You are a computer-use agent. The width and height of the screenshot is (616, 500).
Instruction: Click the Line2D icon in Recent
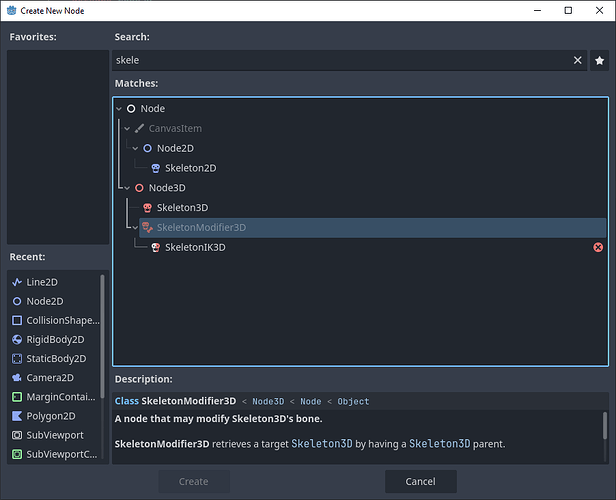click(17, 282)
